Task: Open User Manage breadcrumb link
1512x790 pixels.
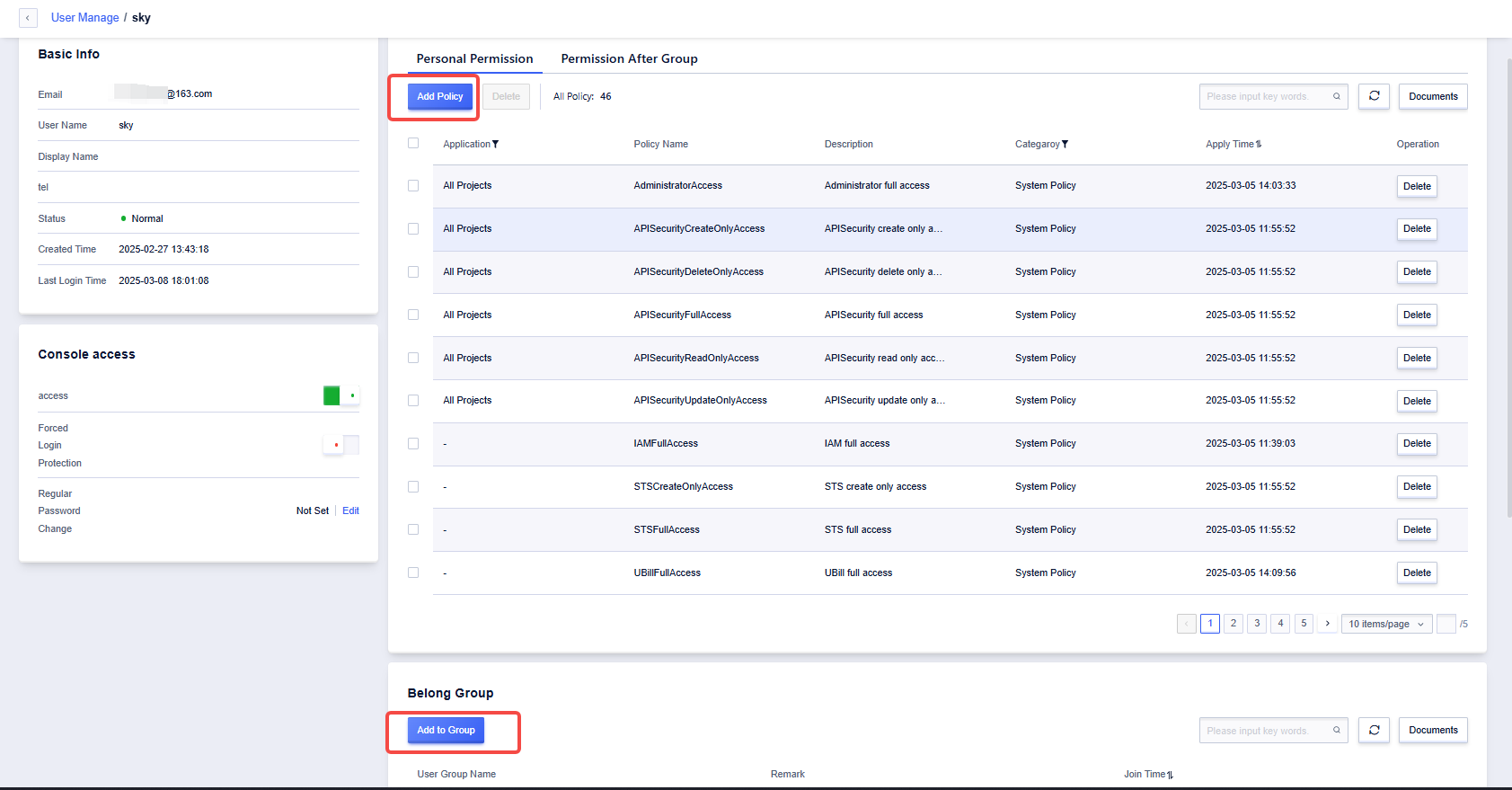Action: point(84,17)
